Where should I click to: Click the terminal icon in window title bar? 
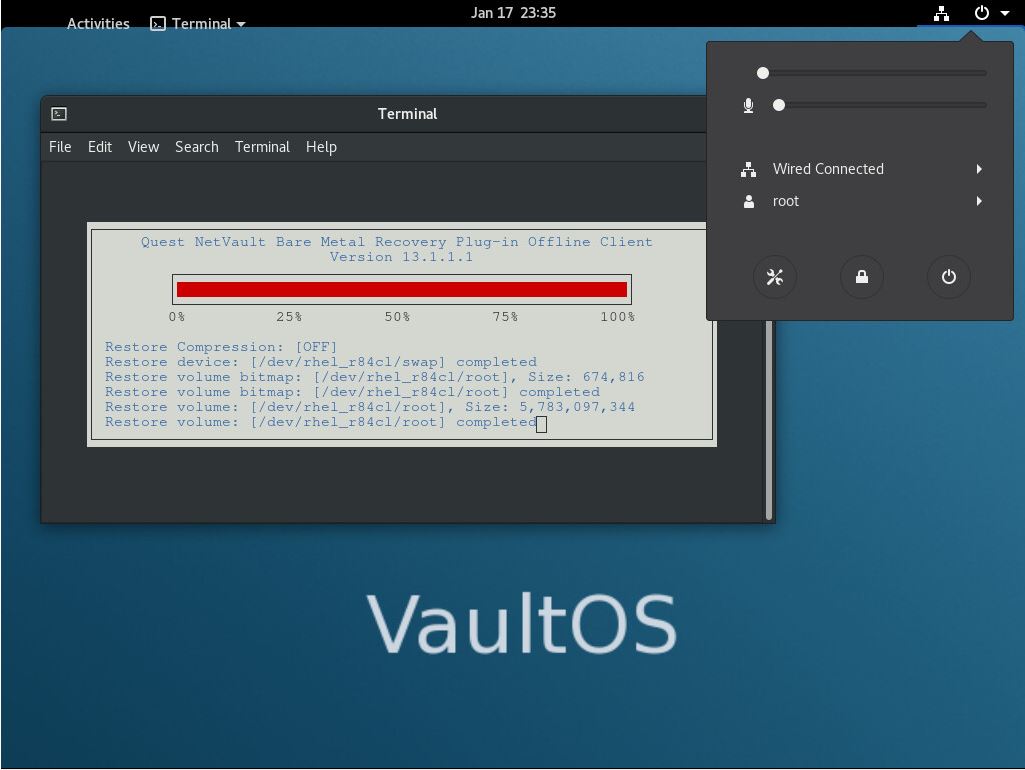pyautogui.click(x=59, y=114)
